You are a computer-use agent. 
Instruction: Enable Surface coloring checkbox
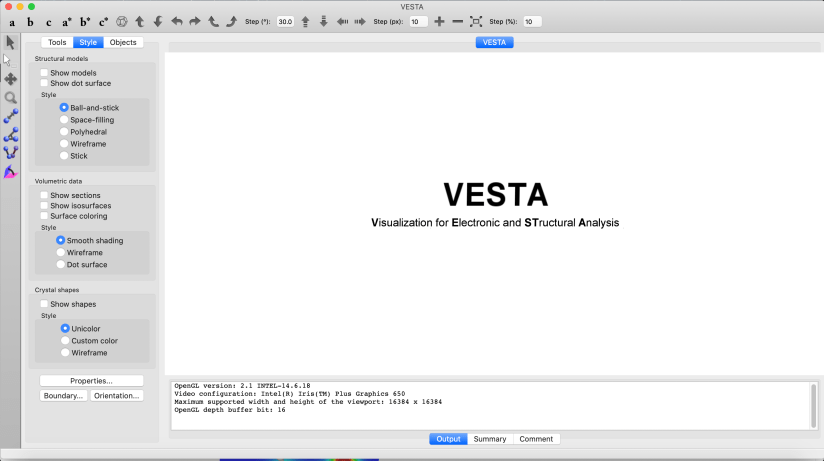coord(44,216)
